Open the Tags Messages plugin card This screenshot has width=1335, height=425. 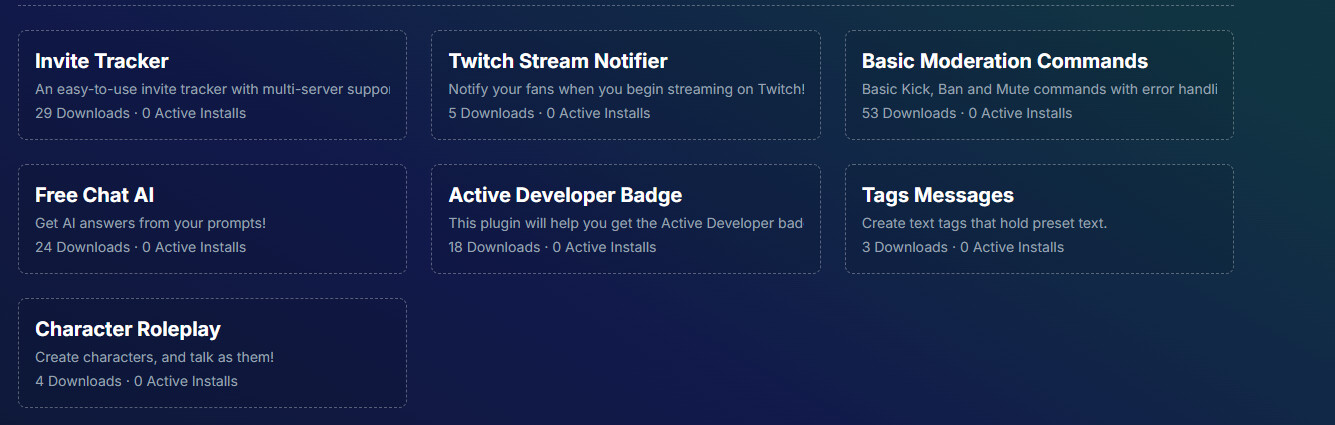pos(1039,219)
